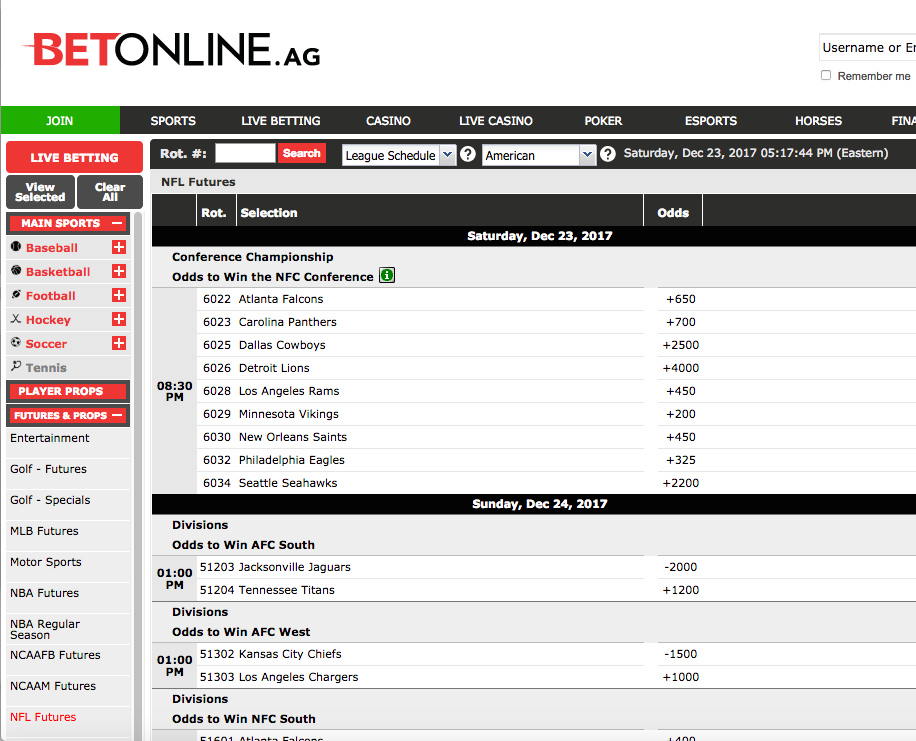Select Los Angeles Chargers +1000 odds

[x=681, y=677]
